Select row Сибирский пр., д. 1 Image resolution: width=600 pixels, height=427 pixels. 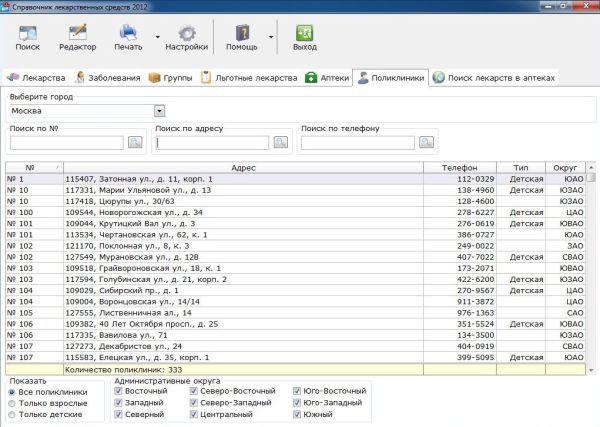coord(295,290)
